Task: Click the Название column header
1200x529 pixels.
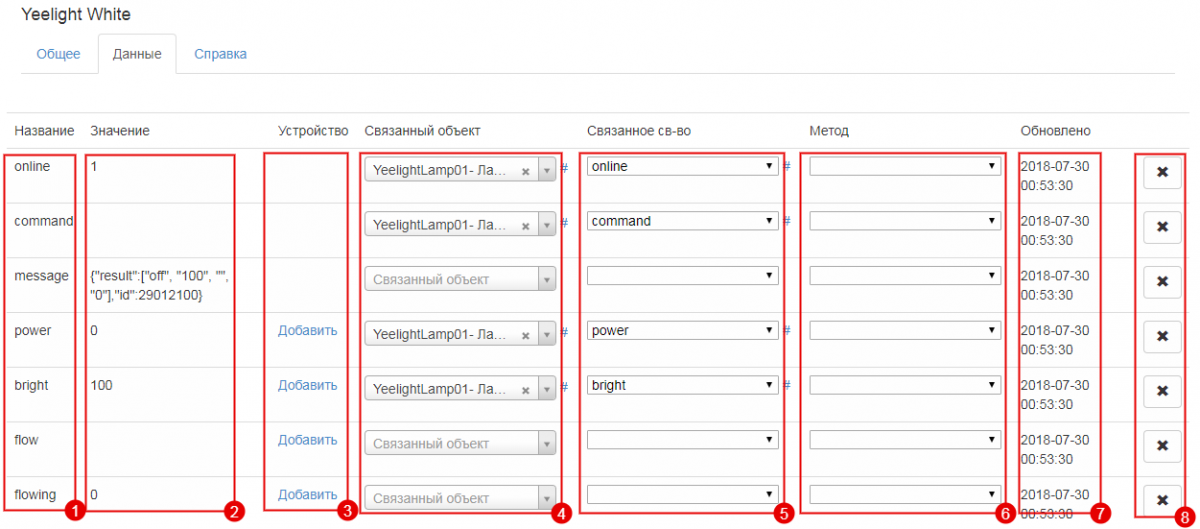Action: pyautogui.click(x=44, y=131)
